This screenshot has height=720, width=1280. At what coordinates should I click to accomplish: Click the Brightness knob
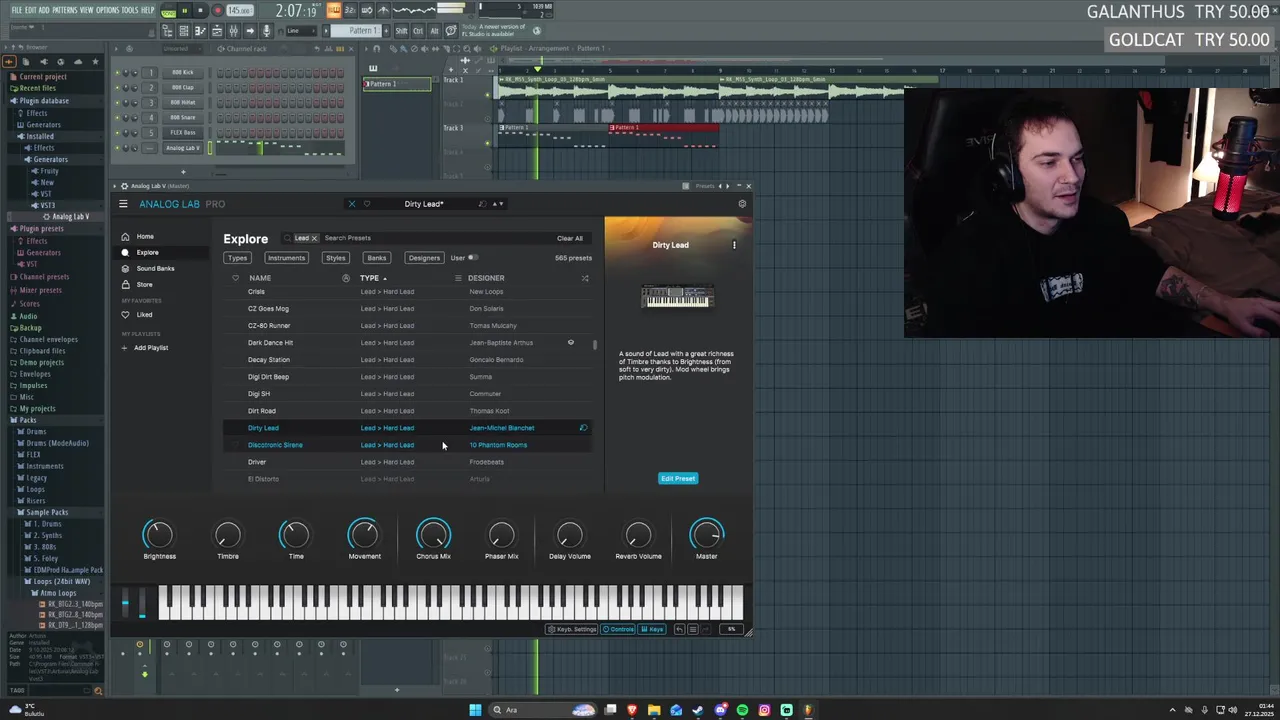click(159, 535)
